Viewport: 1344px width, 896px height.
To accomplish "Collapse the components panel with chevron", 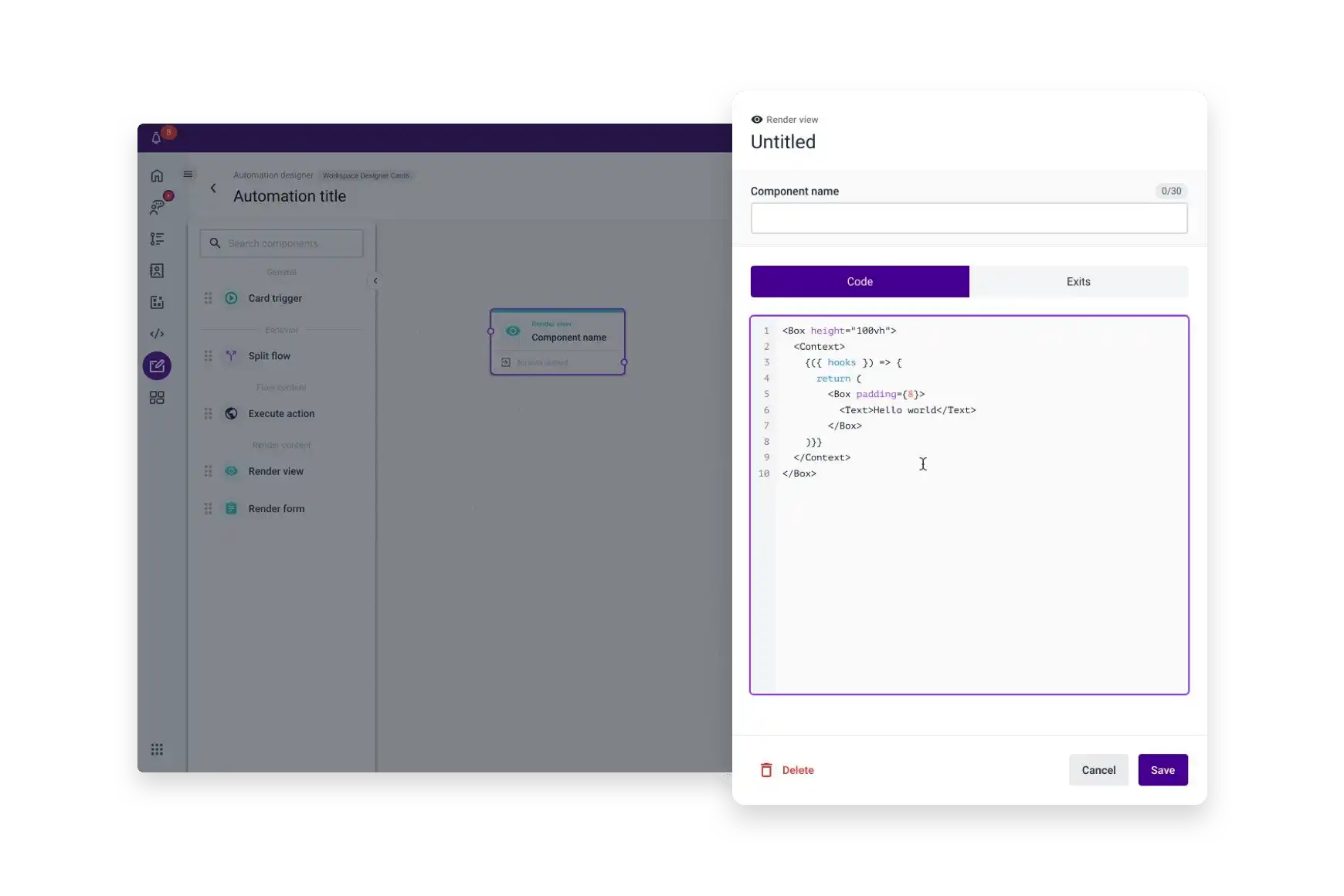I will coord(375,281).
